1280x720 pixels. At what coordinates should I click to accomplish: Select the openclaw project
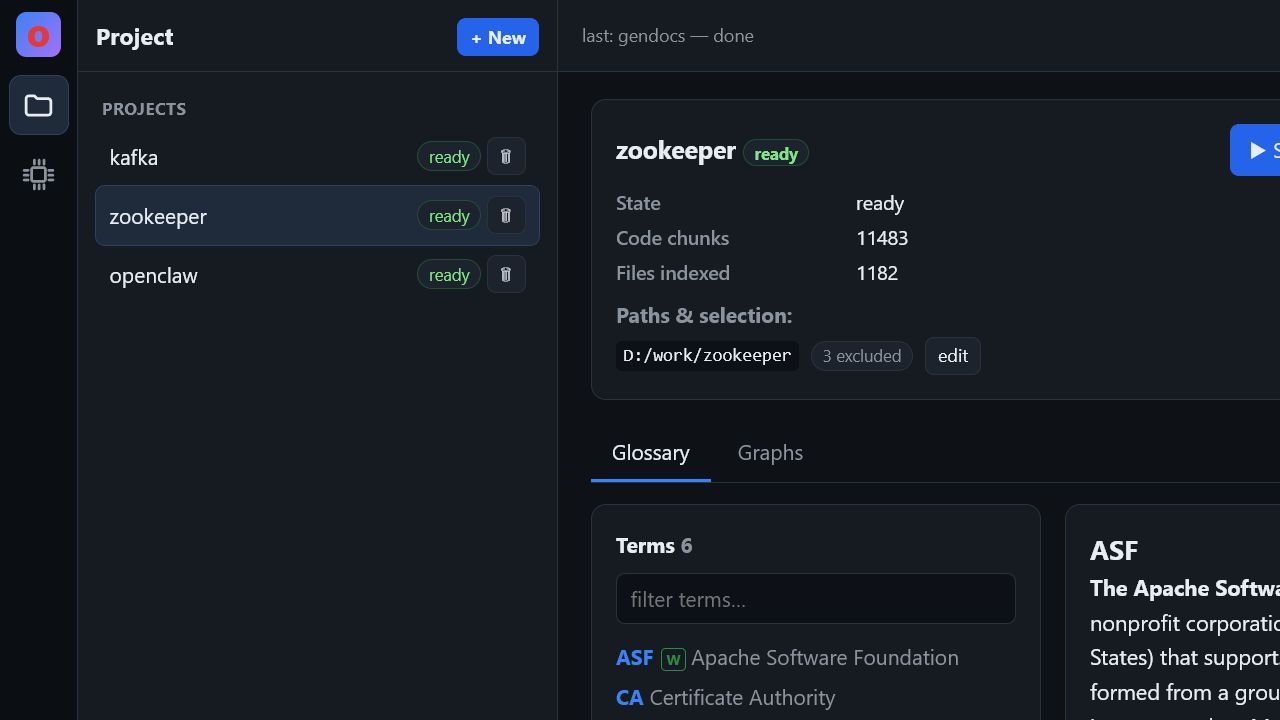[x=317, y=275]
